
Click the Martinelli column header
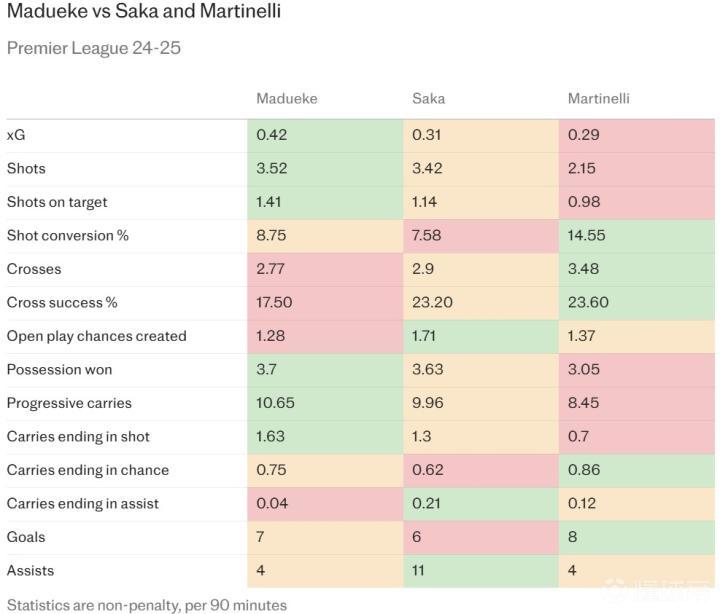click(x=598, y=99)
